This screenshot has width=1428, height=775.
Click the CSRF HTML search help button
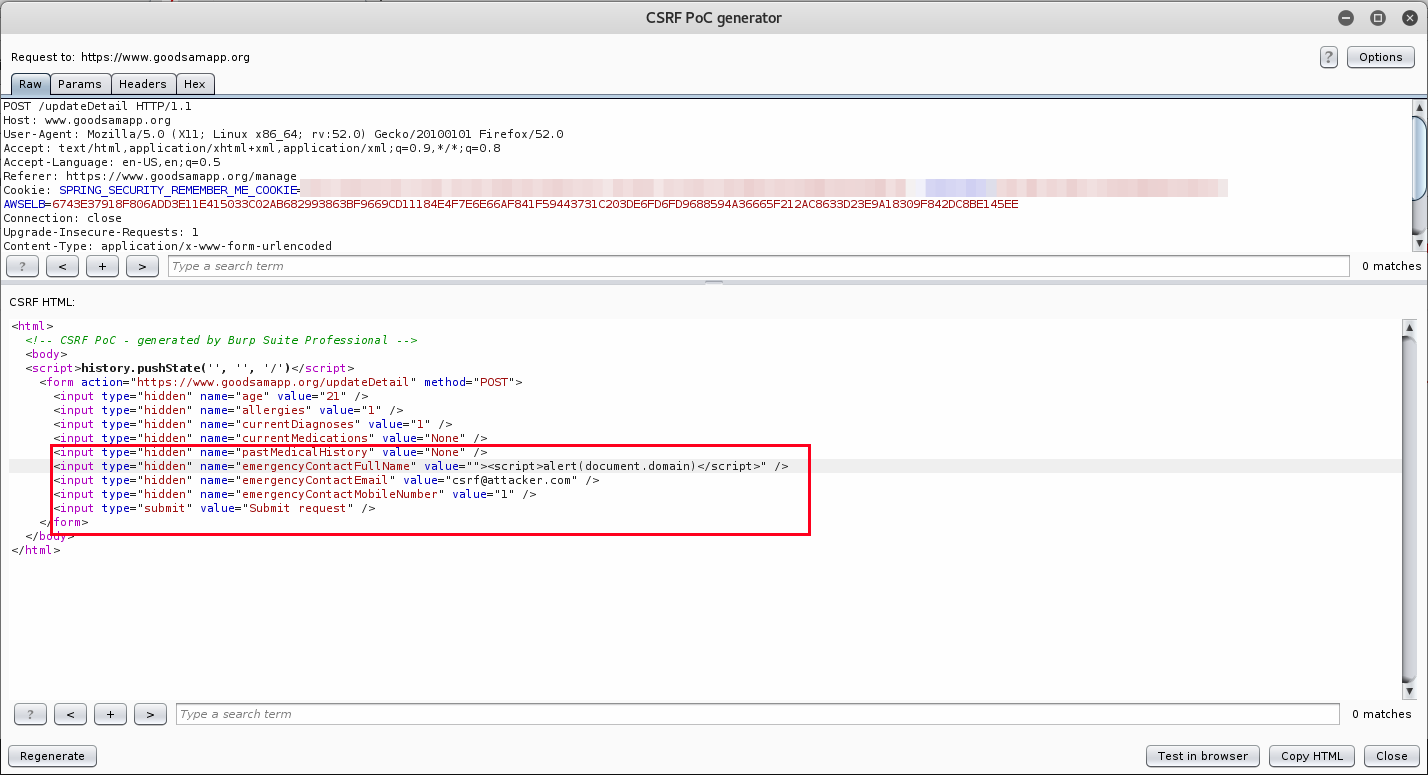tap(30, 714)
